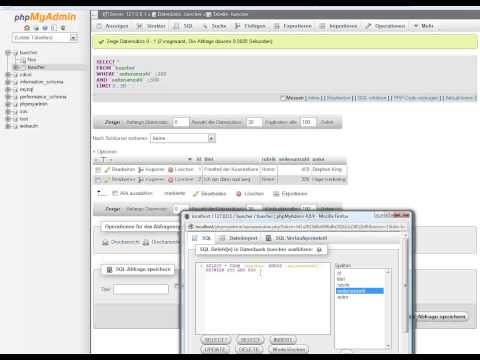Image resolution: width=480 pixels, height=360 pixels.
Task: Select SQL tab in the popup window
Action: 202,238
